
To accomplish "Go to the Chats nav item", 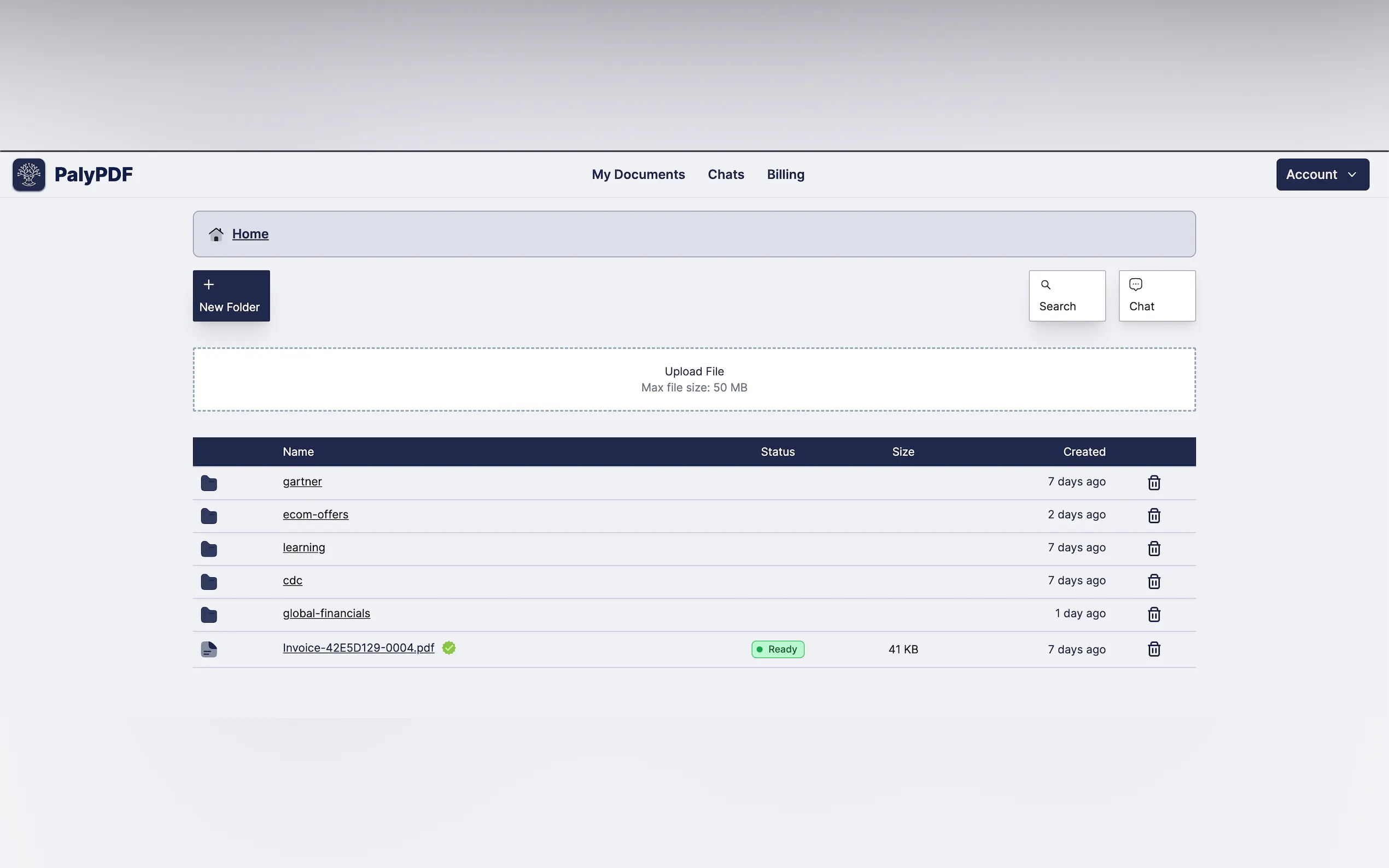I will pyautogui.click(x=725, y=174).
